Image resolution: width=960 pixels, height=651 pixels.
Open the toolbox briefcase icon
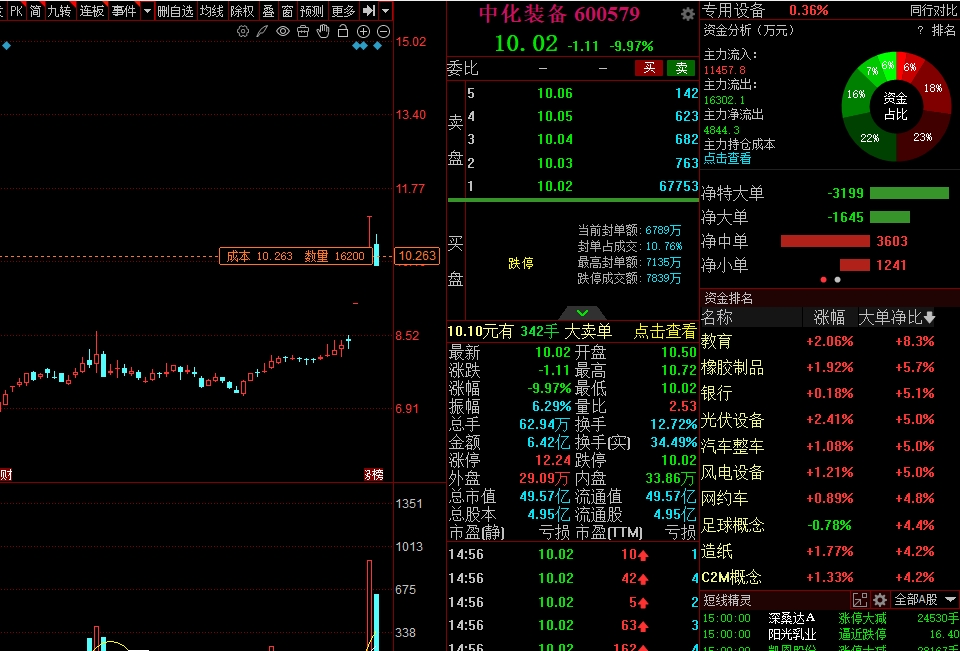click(302, 31)
